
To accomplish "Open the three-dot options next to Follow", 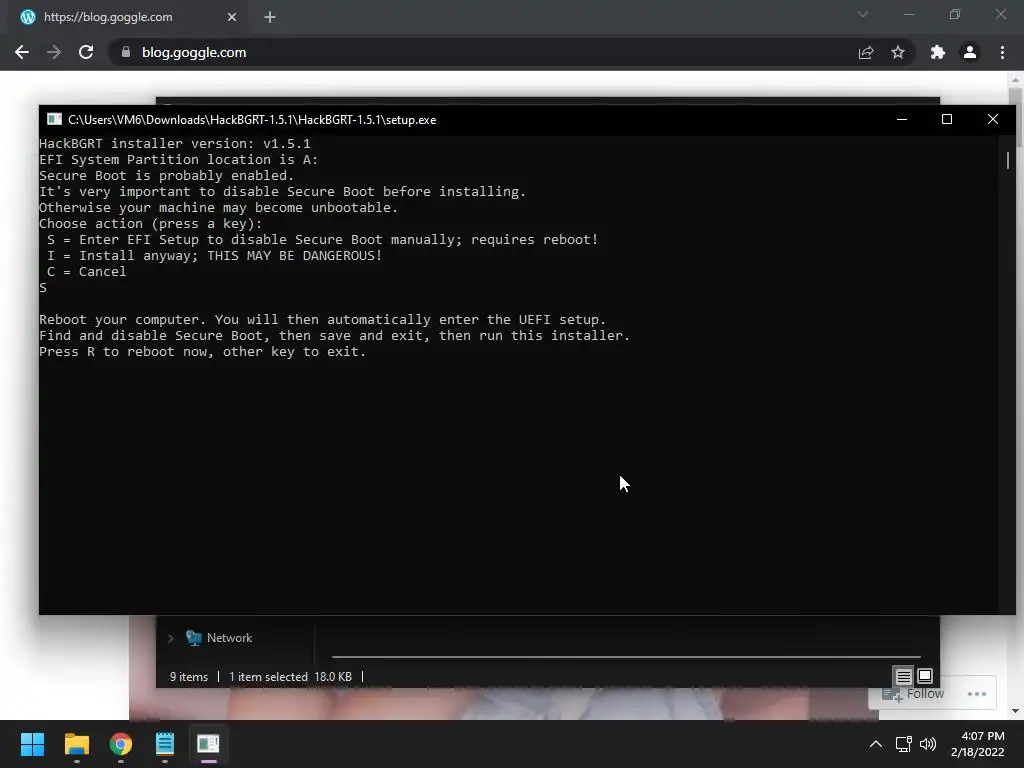I will 977,694.
